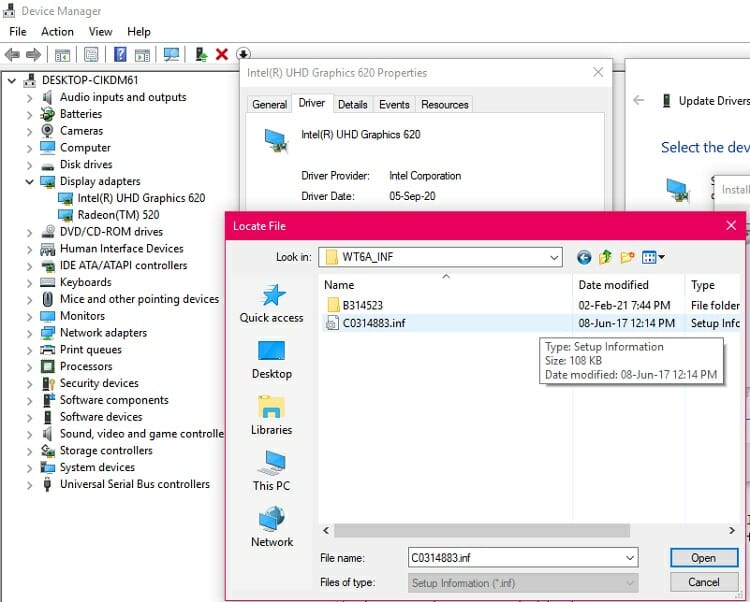
Task: Switch to the Events tab
Action: tap(394, 104)
